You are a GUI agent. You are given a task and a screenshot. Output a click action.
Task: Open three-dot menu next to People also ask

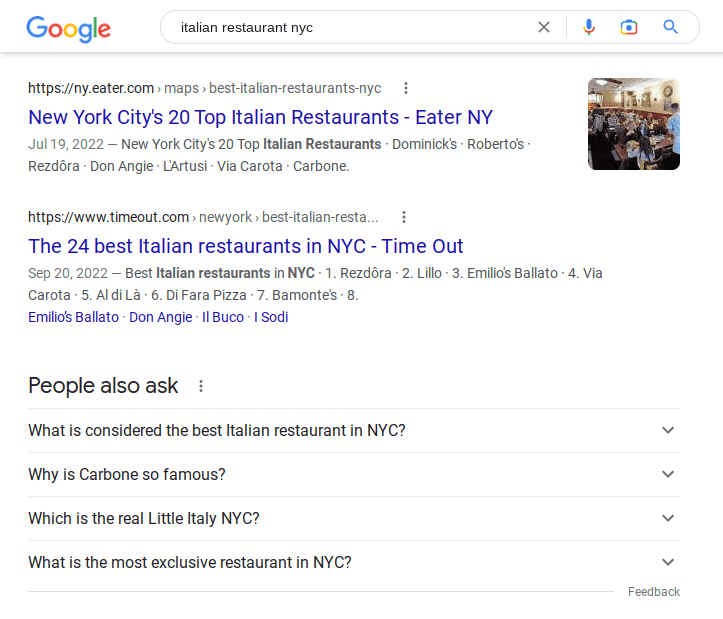(201, 386)
